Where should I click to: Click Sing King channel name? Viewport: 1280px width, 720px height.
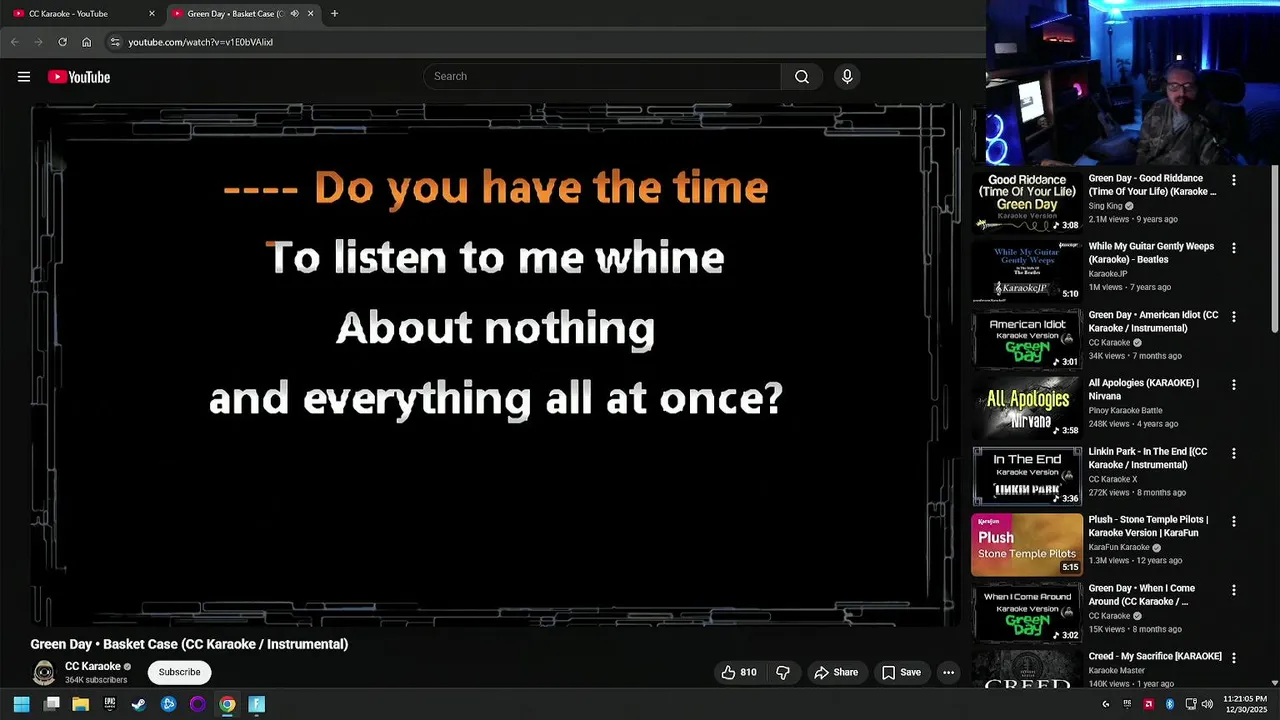(1105, 206)
